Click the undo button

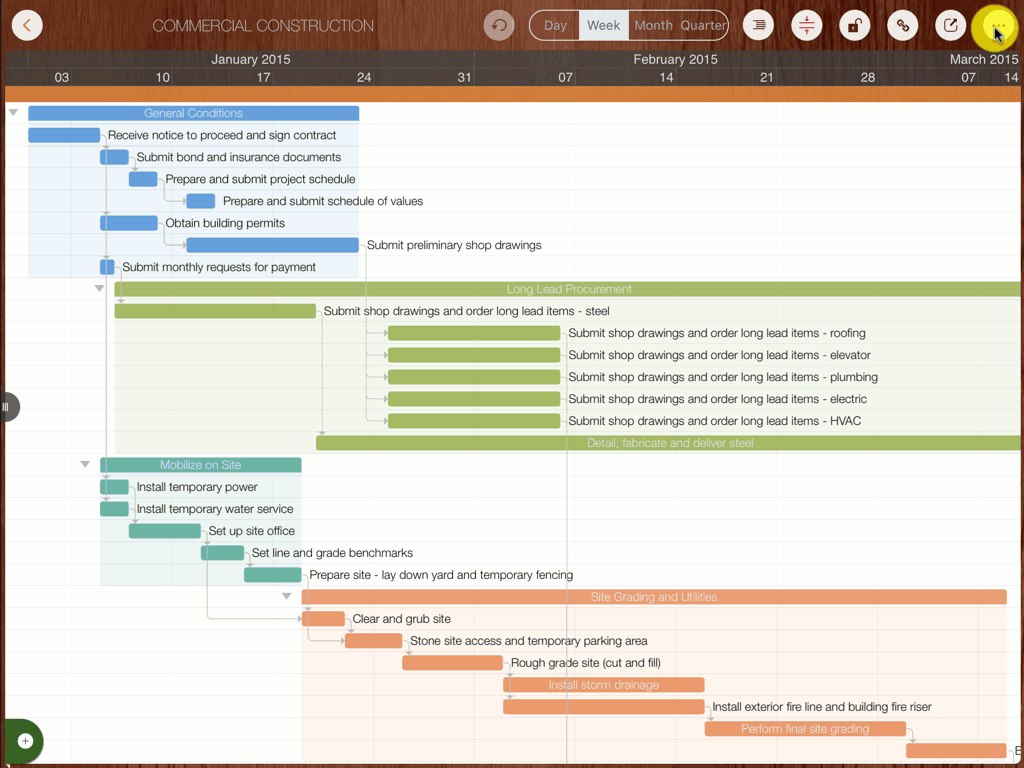[x=498, y=26]
